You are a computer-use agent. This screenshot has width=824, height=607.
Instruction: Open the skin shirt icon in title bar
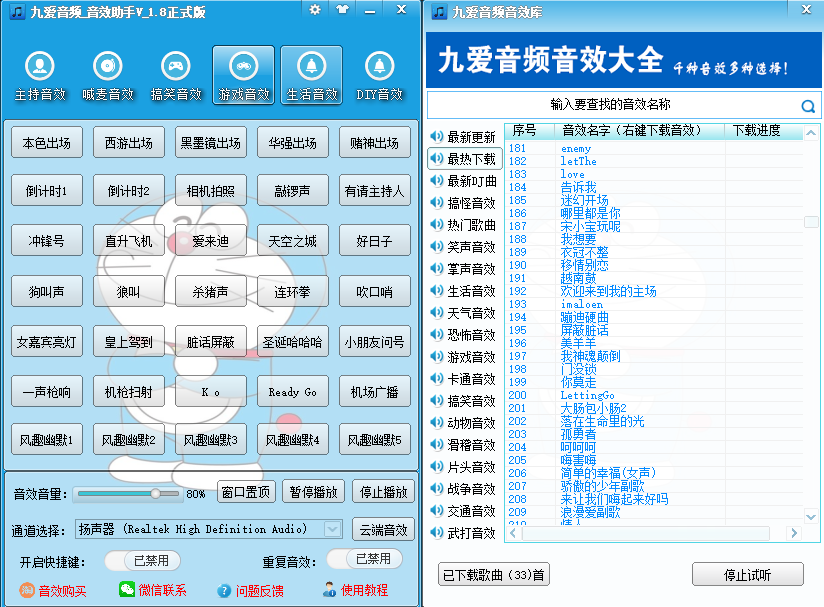tap(343, 9)
